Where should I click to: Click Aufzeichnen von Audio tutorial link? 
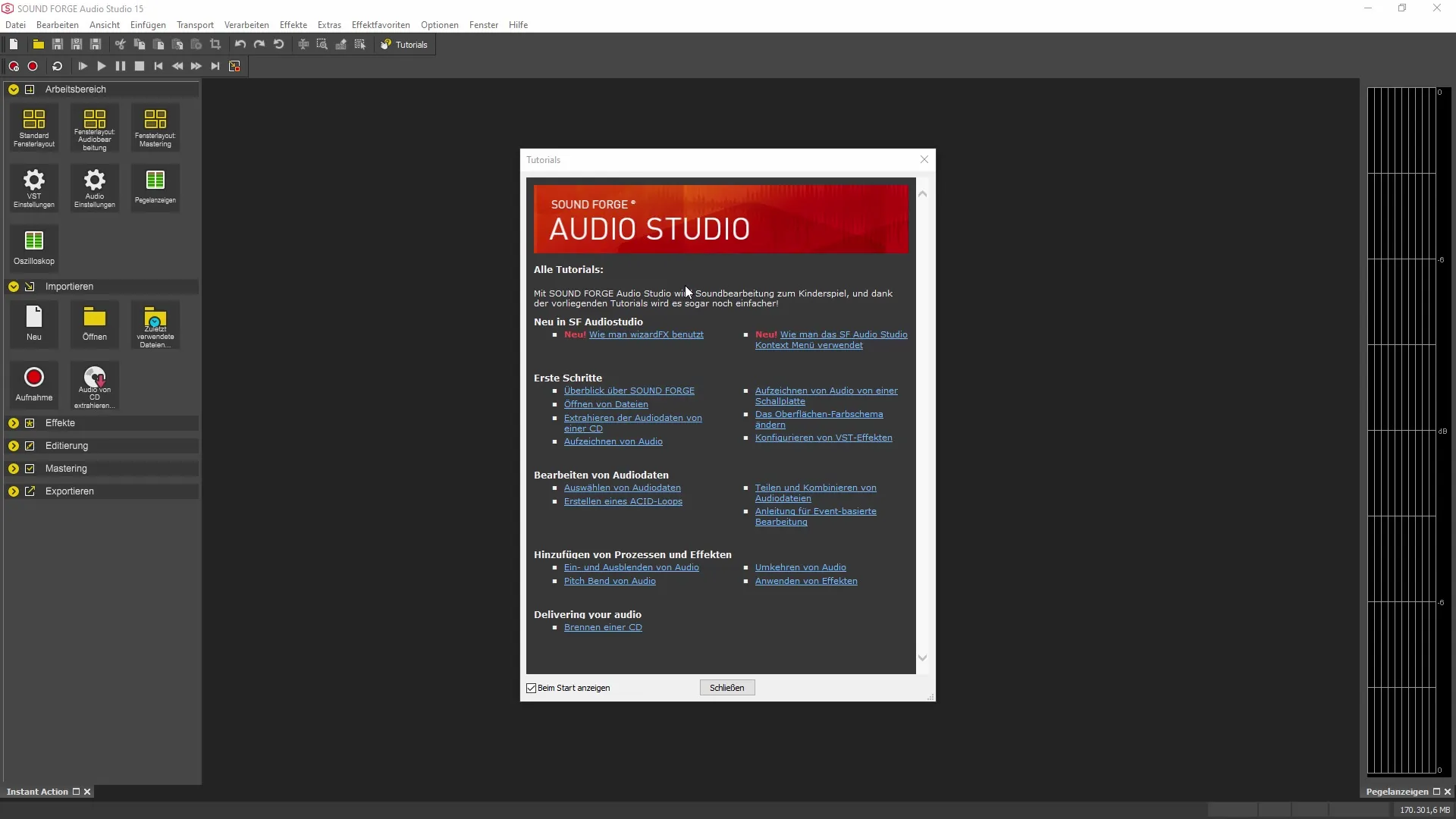[612, 441]
